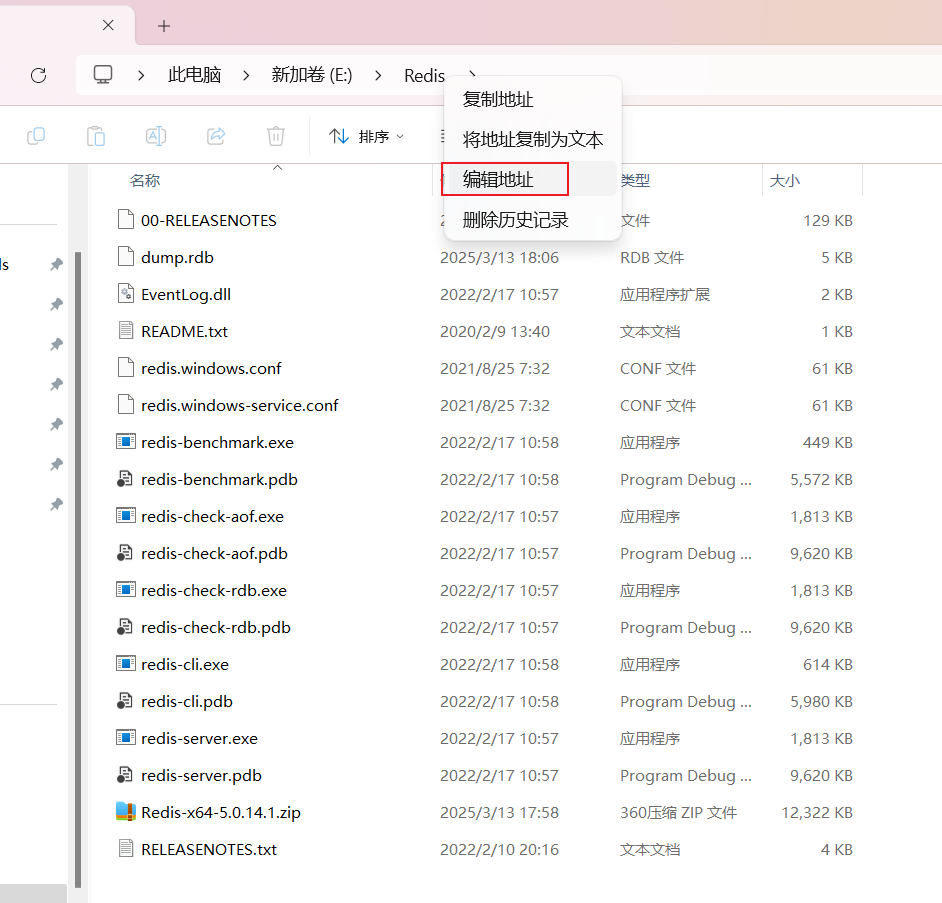Viewport: 942px width, 903px height.
Task: Click the redis-server.exe application icon
Action: [x=126, y=738]
